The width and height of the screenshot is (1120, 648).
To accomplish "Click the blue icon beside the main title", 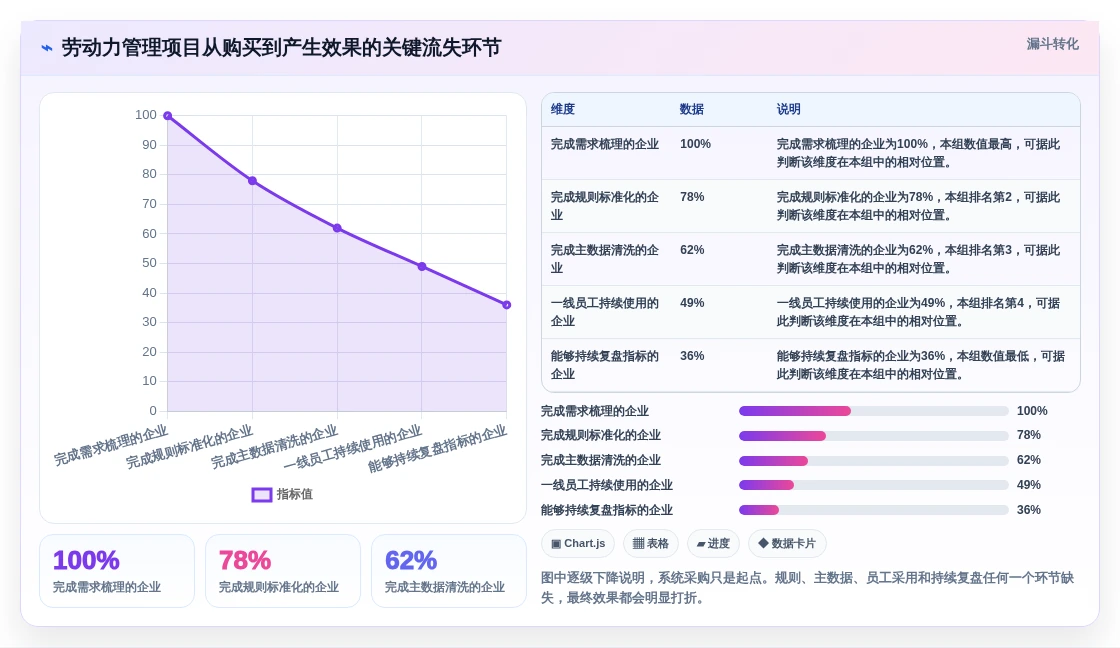I will (x=46, y=48).
